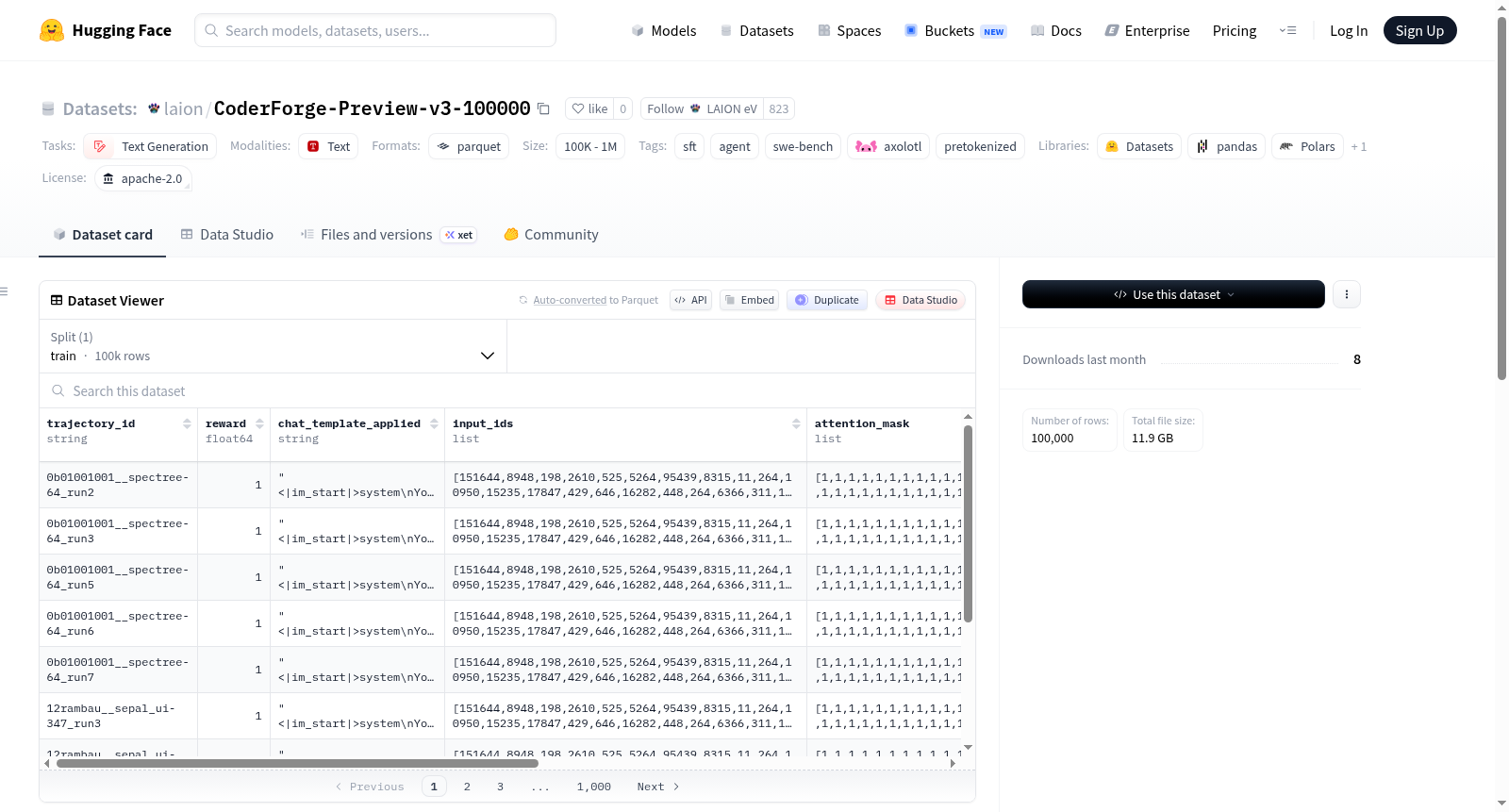This screenshot has width=1509, height=812.
Task: Click the Text Generation task tag
Action: coord(150,146)
